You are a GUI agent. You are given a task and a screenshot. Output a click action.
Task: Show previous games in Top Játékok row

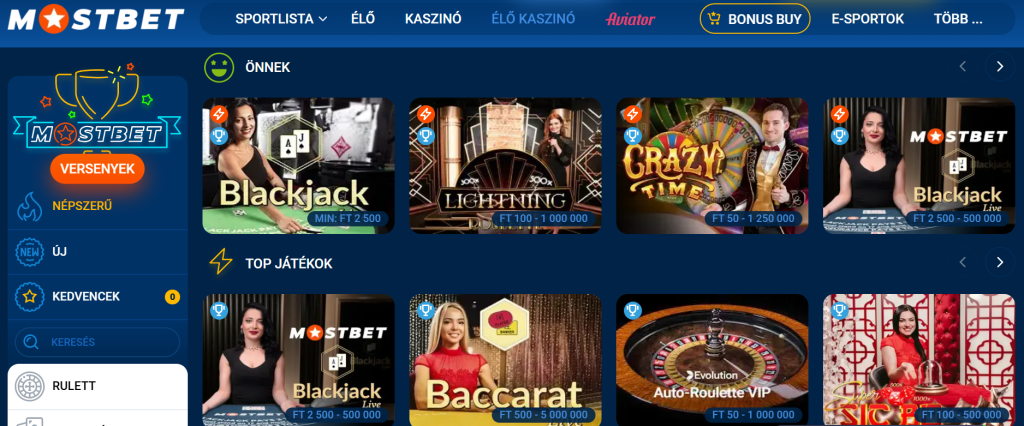(x=962, y=262)
